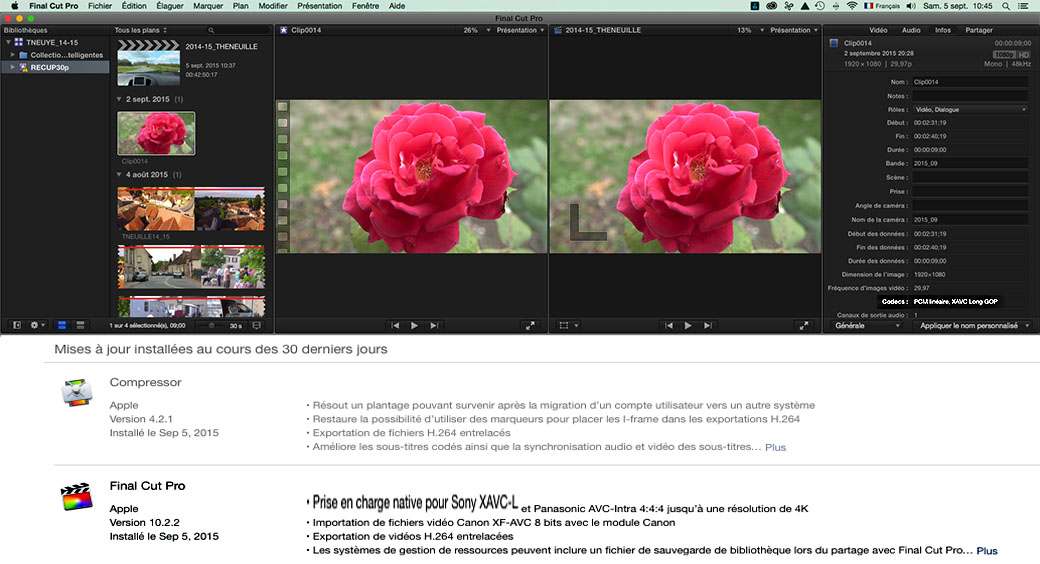Open the Élaguer menu
The height and width of the screenshot is (564, 1040).
pyautogui.click(x=169, y=6)
